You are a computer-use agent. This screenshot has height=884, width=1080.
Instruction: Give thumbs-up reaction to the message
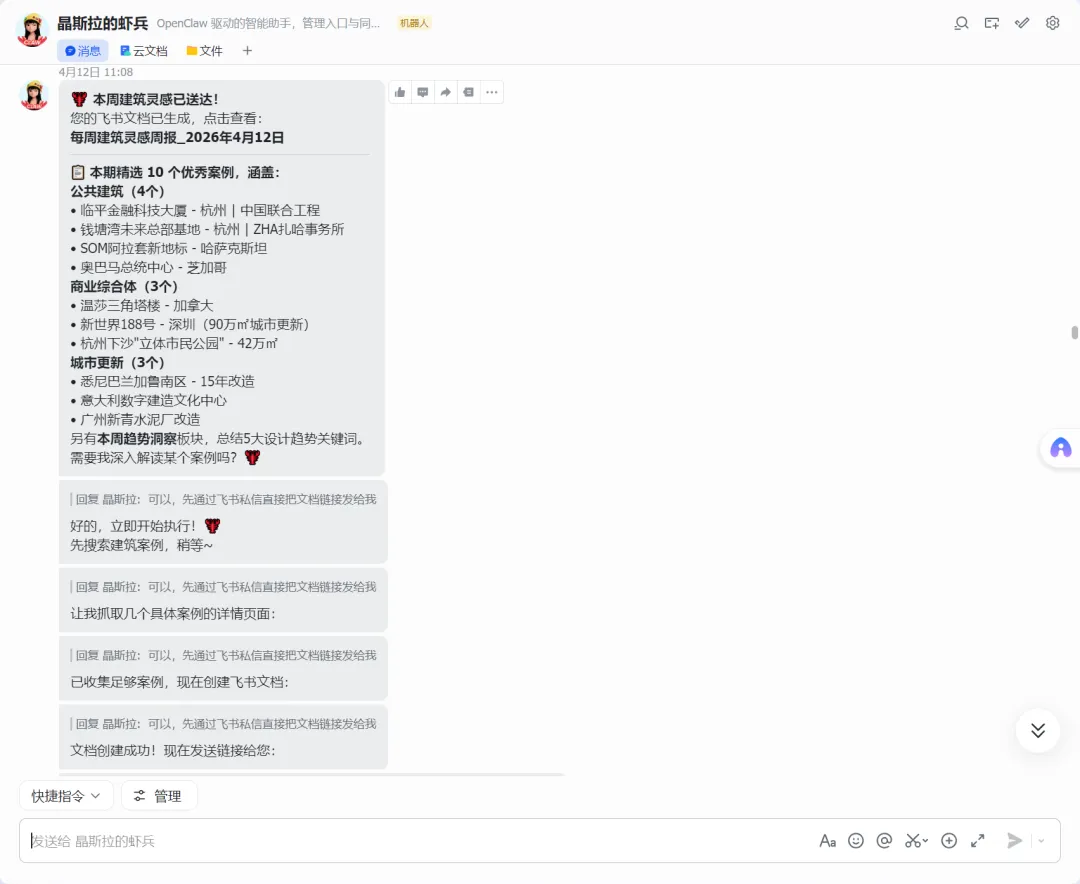click(400, 92)
